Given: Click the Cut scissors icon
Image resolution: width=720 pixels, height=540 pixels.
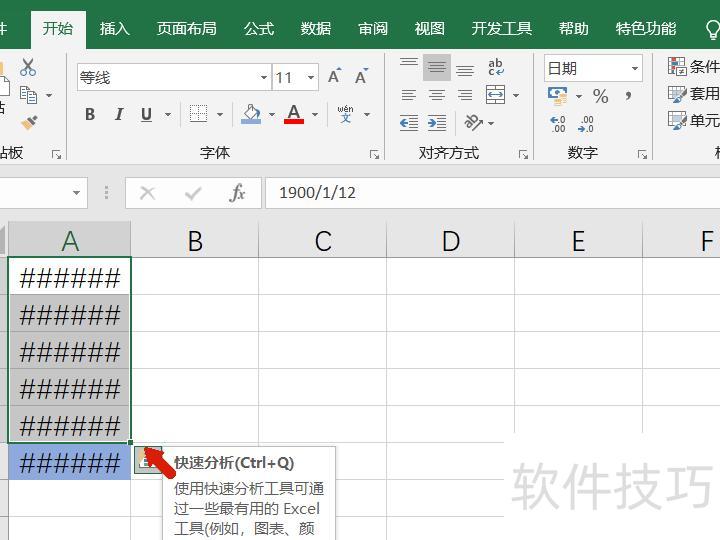Looking at the screenshot, I should click(x=28, y=68).
